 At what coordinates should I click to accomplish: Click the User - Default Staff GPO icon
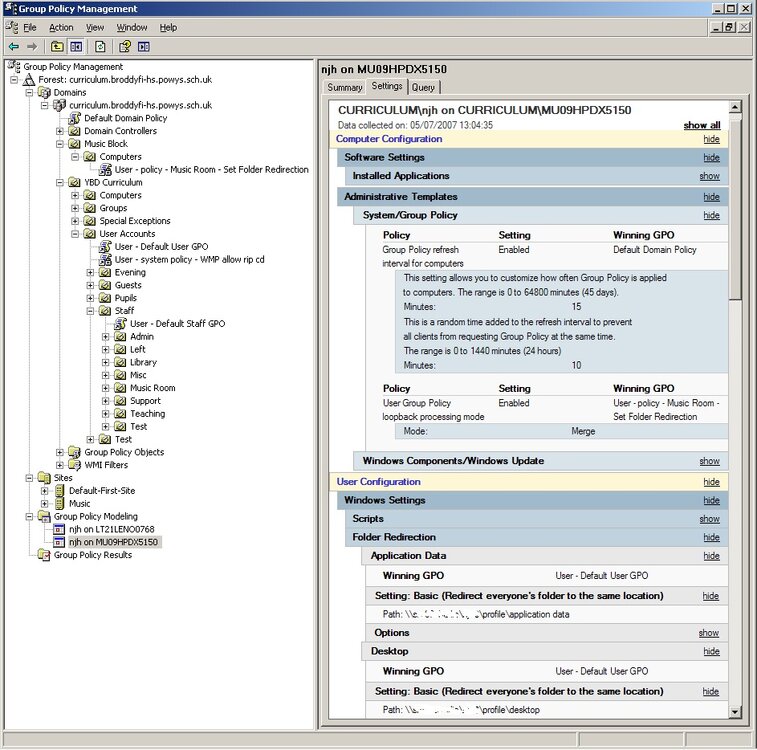point(120,324)
